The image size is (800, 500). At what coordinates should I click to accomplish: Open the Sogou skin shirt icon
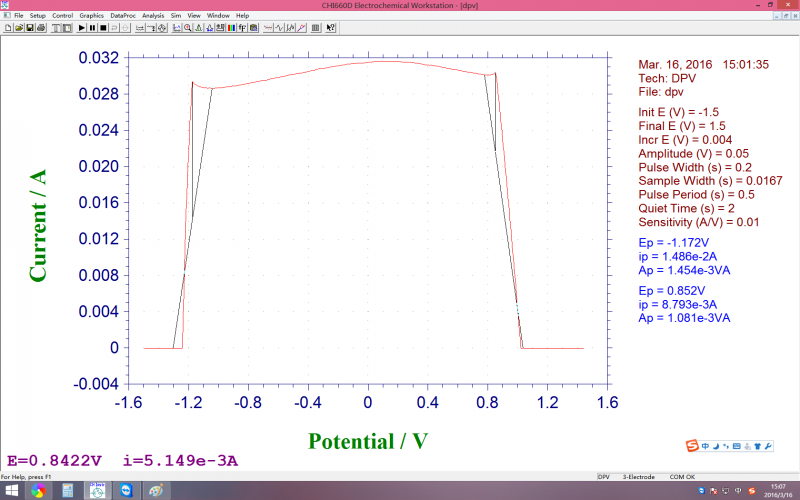point(758,446)
